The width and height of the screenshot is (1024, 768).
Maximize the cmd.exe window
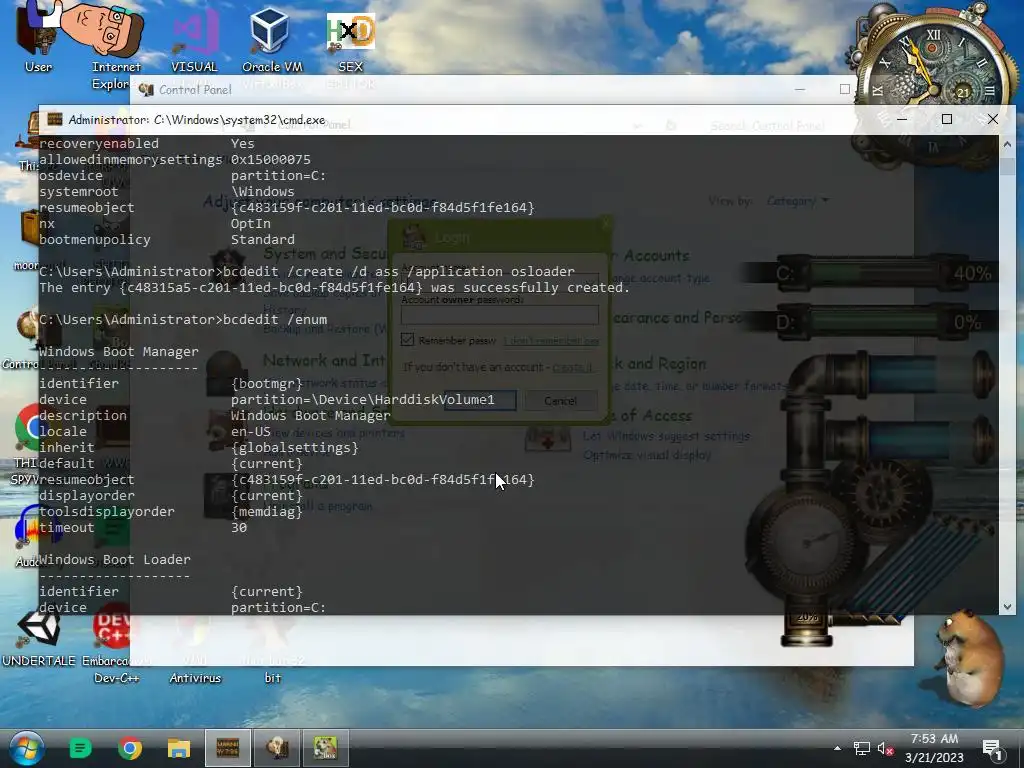coord(946,119)
